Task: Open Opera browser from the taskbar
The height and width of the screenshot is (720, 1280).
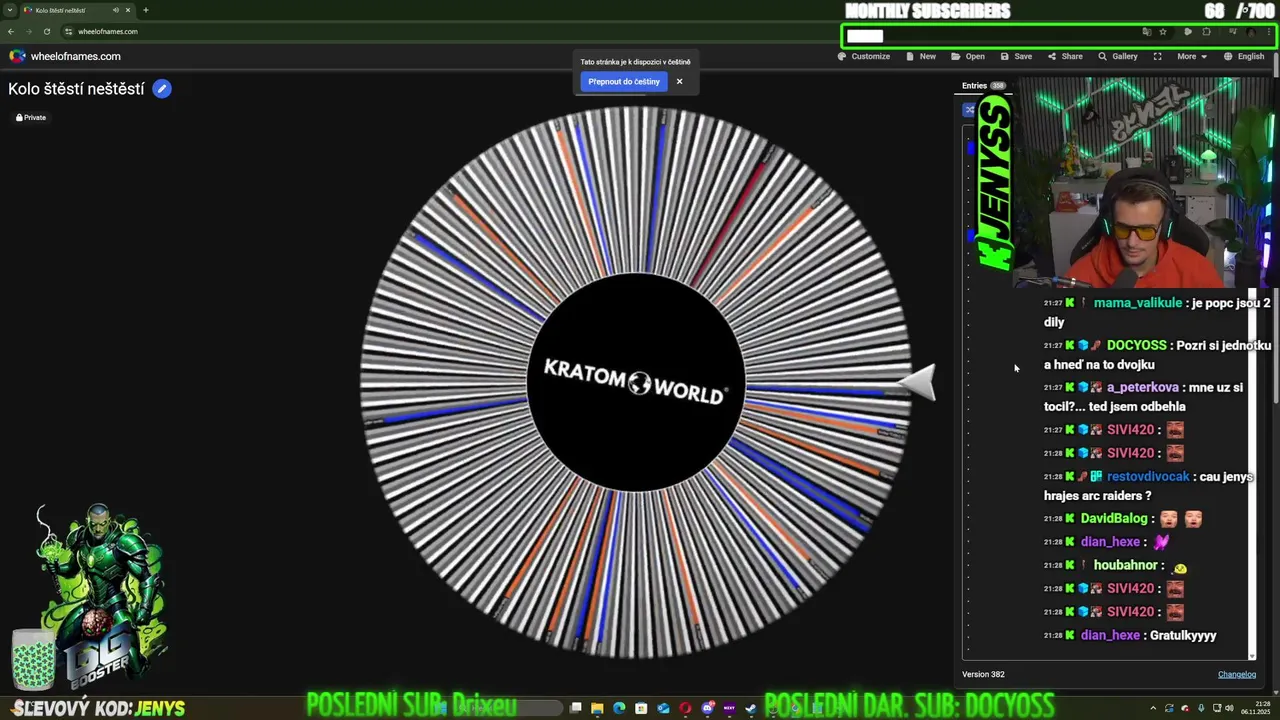Action: pyautogui.click(x=685, y=709)
